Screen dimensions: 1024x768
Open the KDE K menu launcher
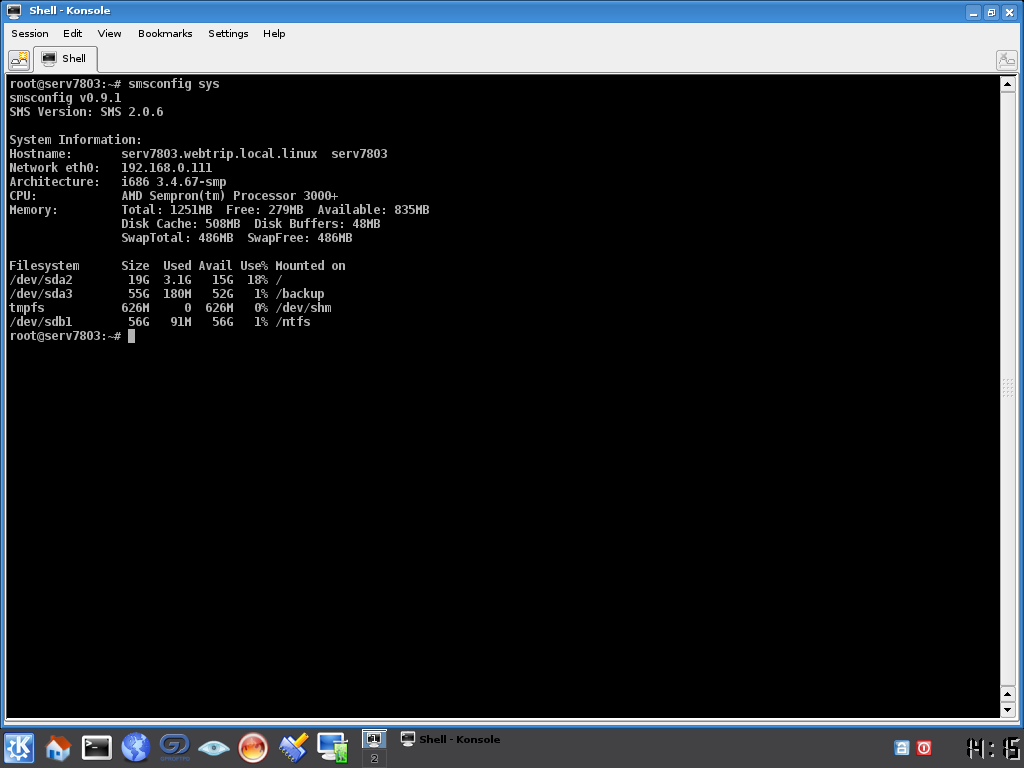(x=19, y=747)
